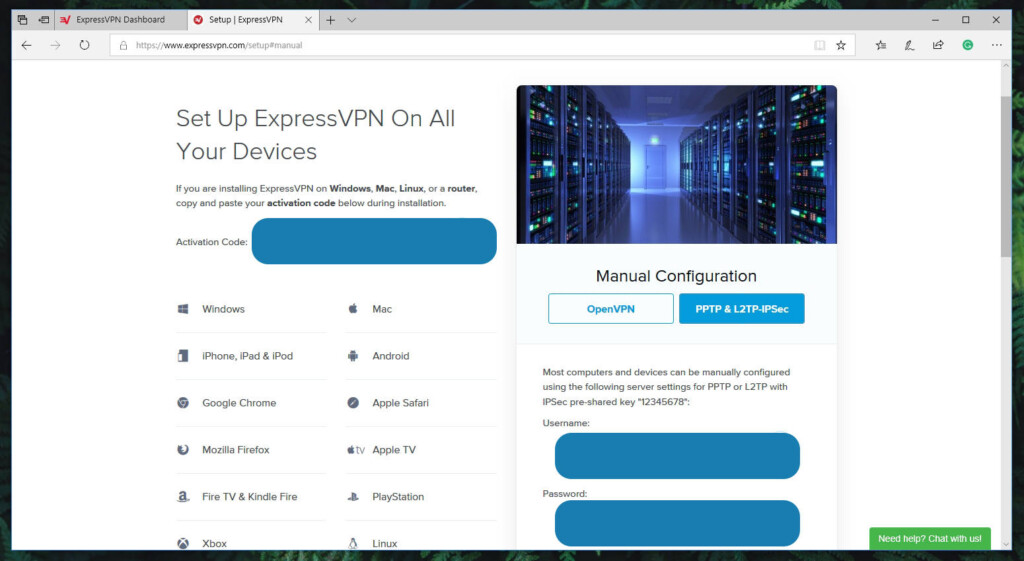The height and width of the screenshot is (561, 1024).
Task: Click the Apple TV icon
Action: (356, 450)
